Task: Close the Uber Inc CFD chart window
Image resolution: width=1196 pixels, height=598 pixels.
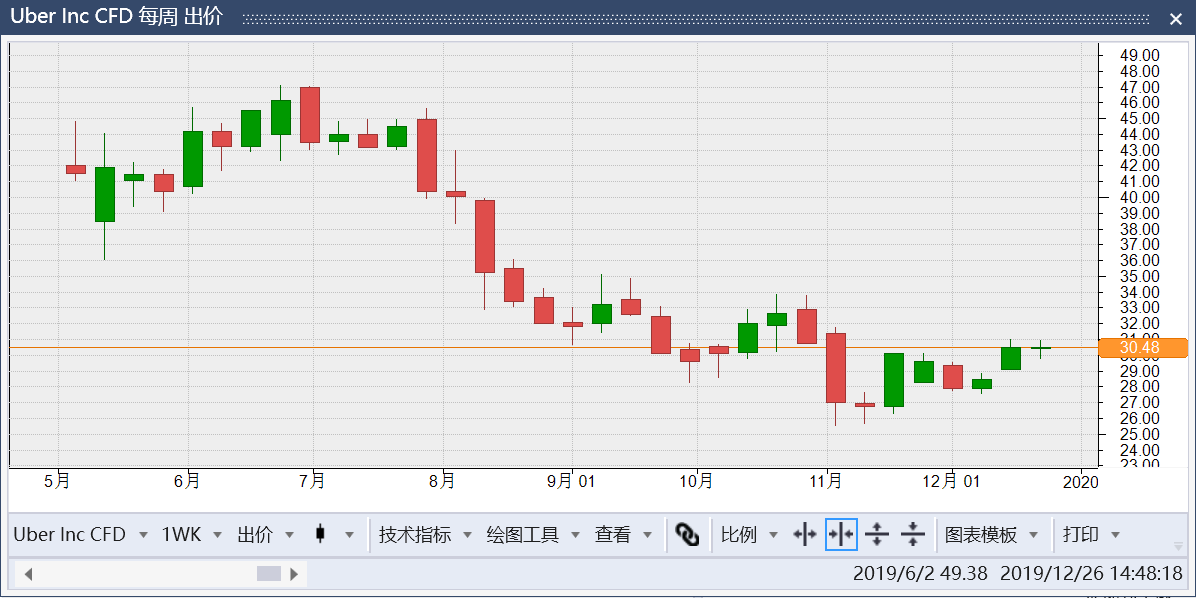Action: (x=1175, y=19)
